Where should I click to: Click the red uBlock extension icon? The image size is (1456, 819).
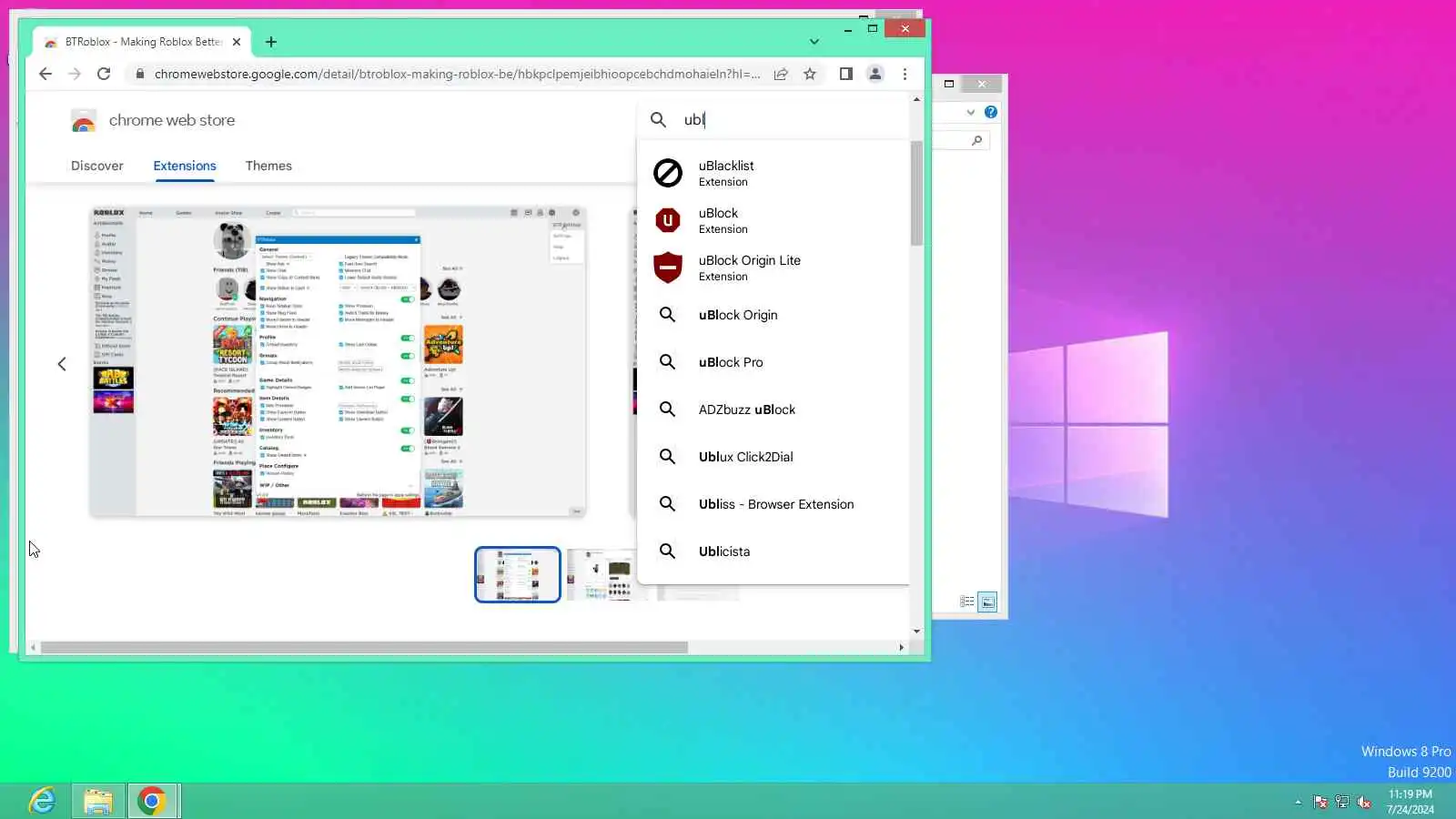(x=668, y=220)
